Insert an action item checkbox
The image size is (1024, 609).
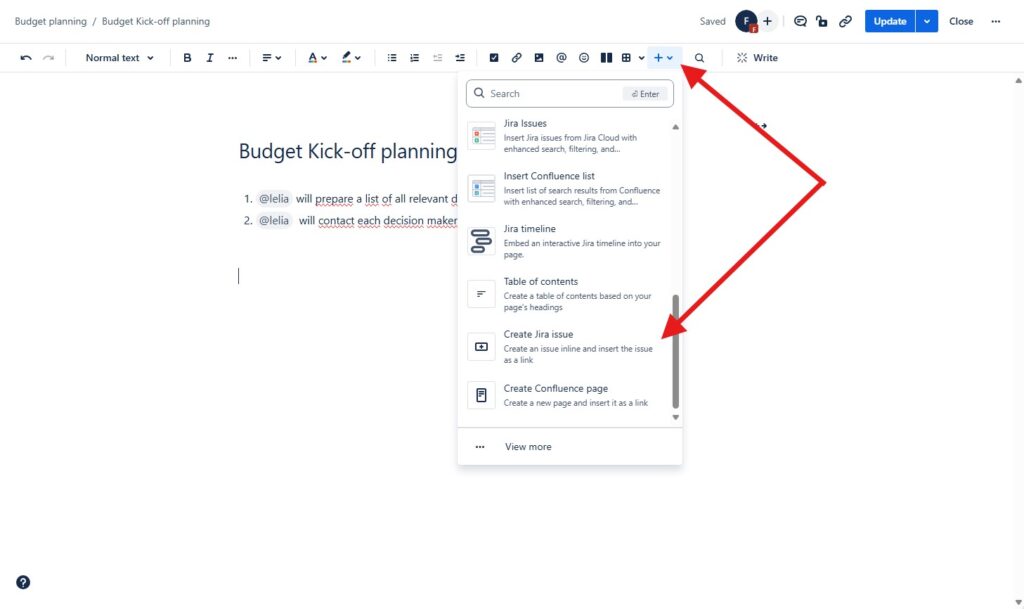point(494,57)
